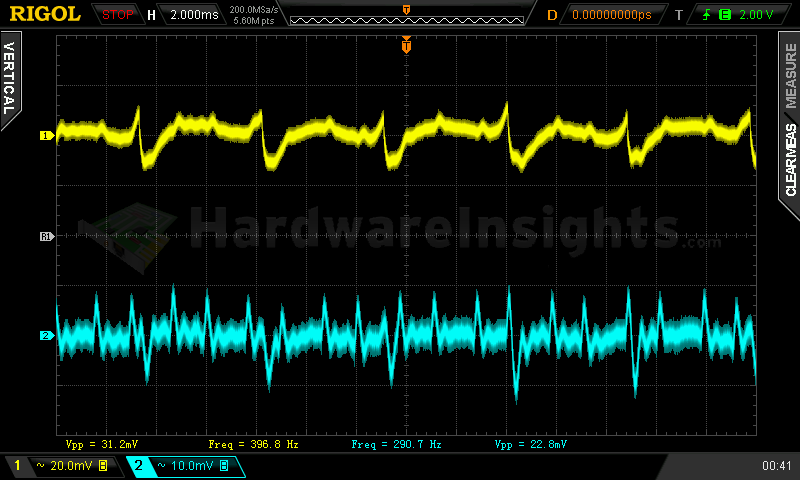Image resolution: width=800 pixels, height=480 pixels.
Task: Click the orange trigger position marker above grid
Action: coord(406,45)
